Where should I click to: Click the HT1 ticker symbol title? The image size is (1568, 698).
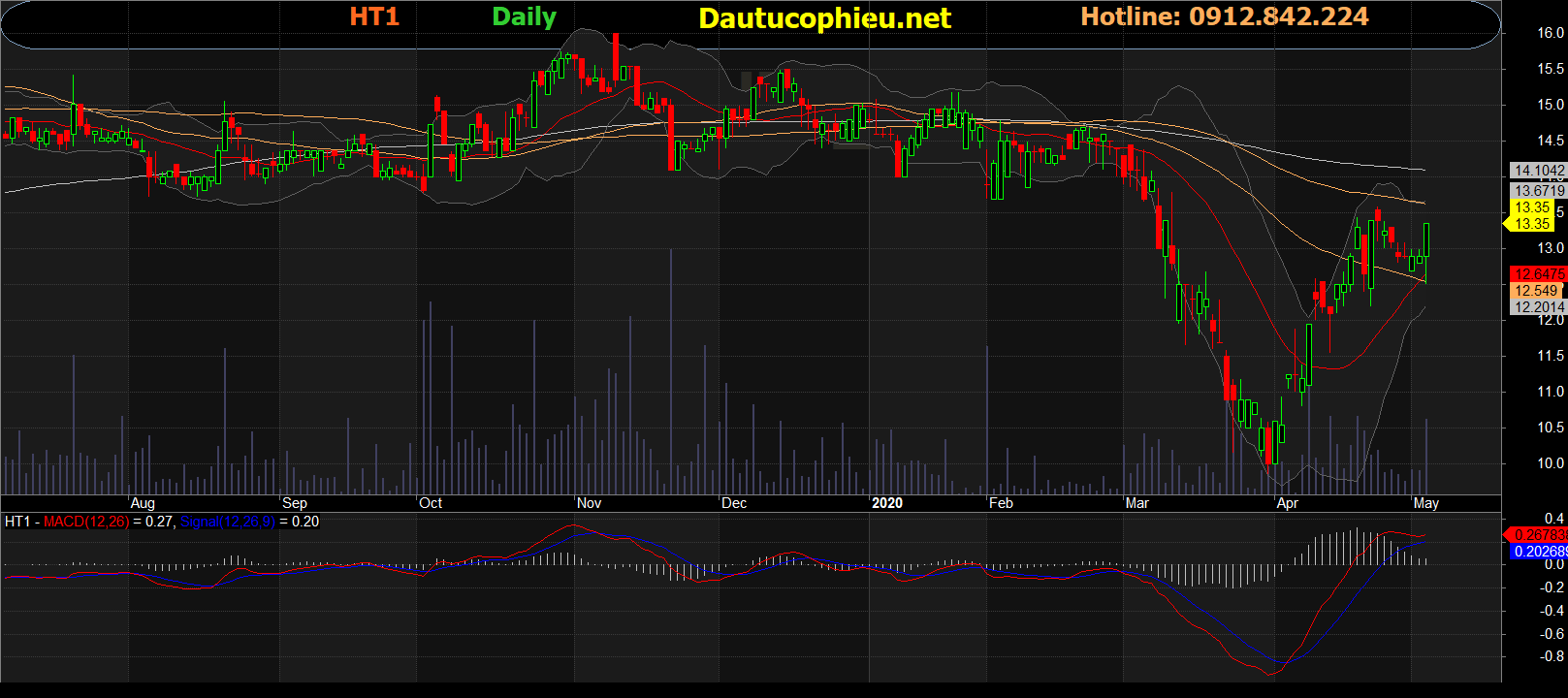coord(373,17)
